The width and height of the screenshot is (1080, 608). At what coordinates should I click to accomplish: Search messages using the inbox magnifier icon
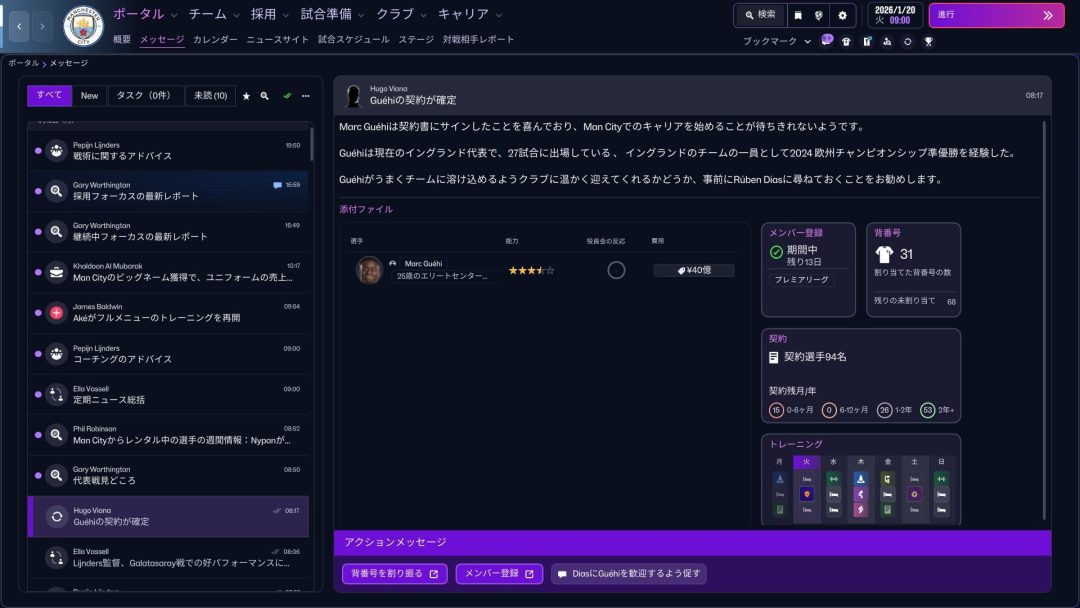[265, 96]
